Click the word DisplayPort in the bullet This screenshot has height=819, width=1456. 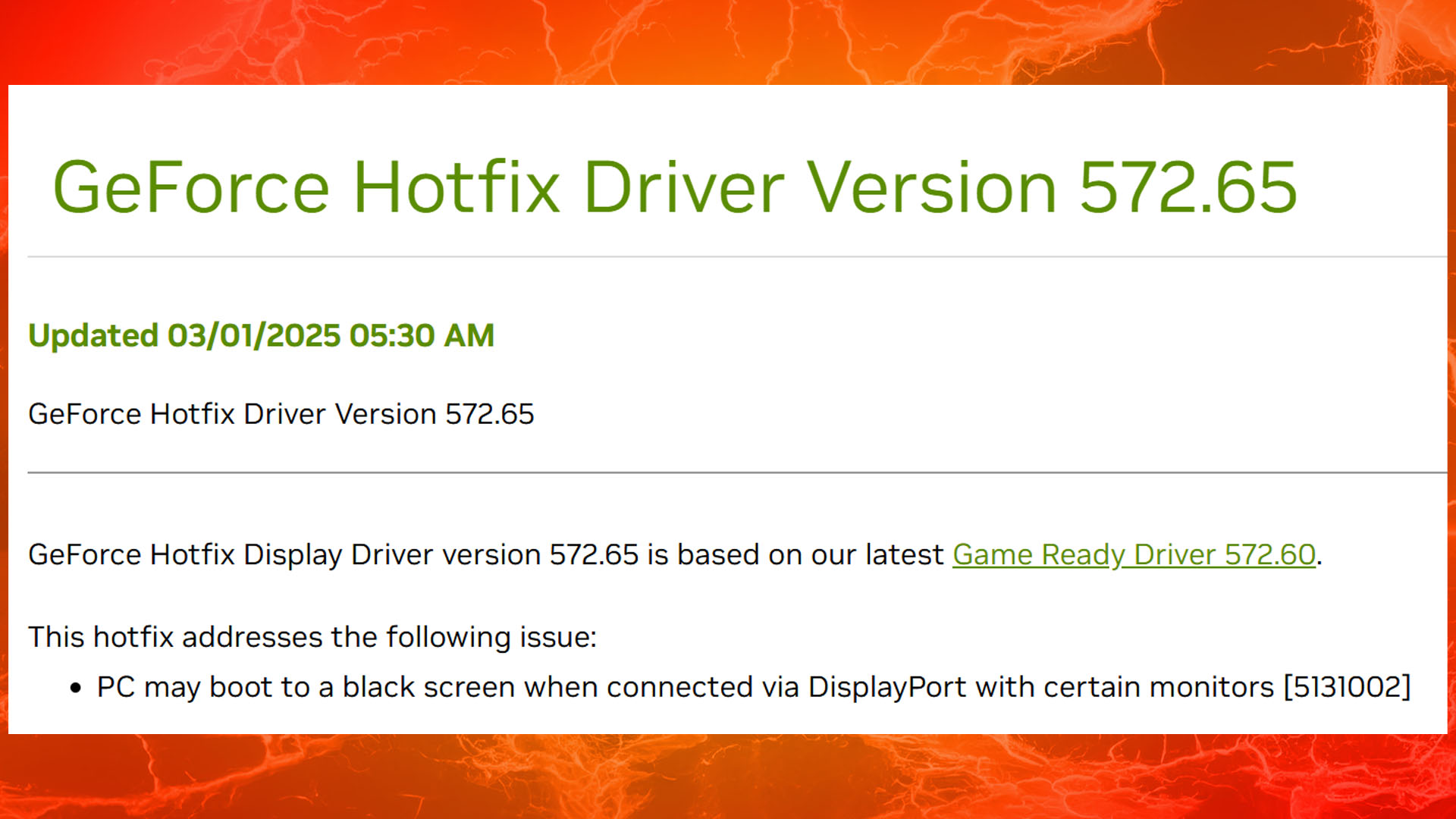(886, 687)
